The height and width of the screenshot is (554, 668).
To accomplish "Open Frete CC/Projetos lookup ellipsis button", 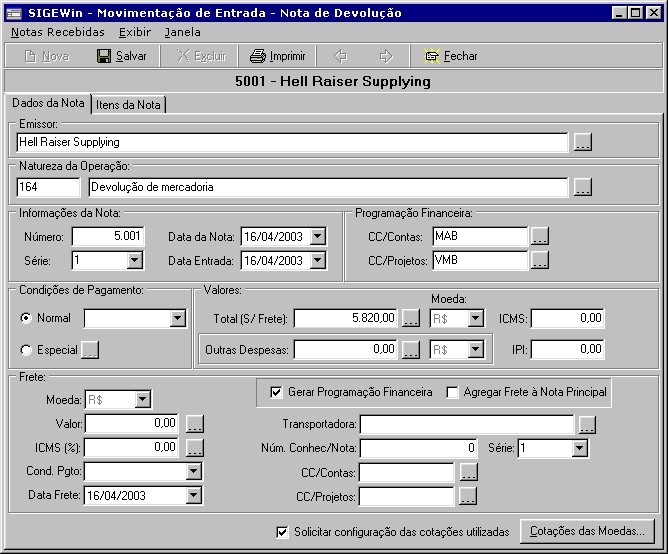I will [x=468, y=496].
